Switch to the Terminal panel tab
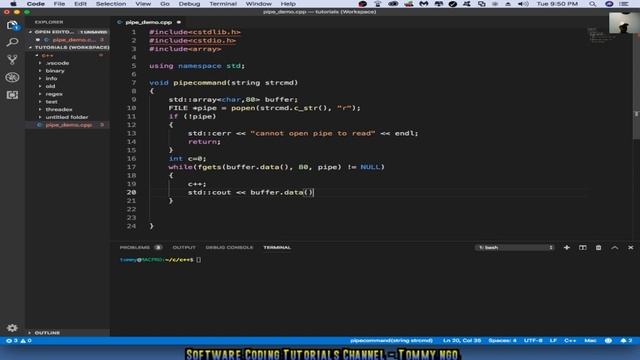The height and width of the screenshot is (360, 640). pyautogui.click(x=277, y=247)
